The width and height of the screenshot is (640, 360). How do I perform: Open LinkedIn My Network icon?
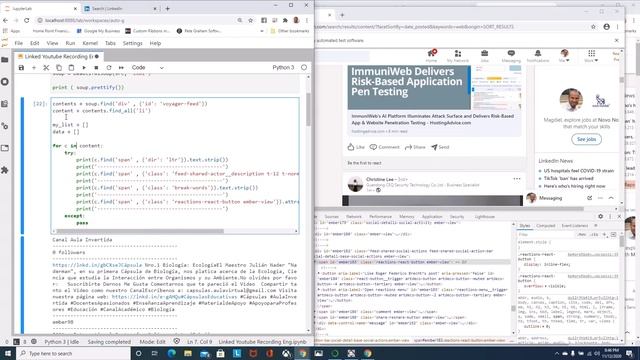point(458,56)
